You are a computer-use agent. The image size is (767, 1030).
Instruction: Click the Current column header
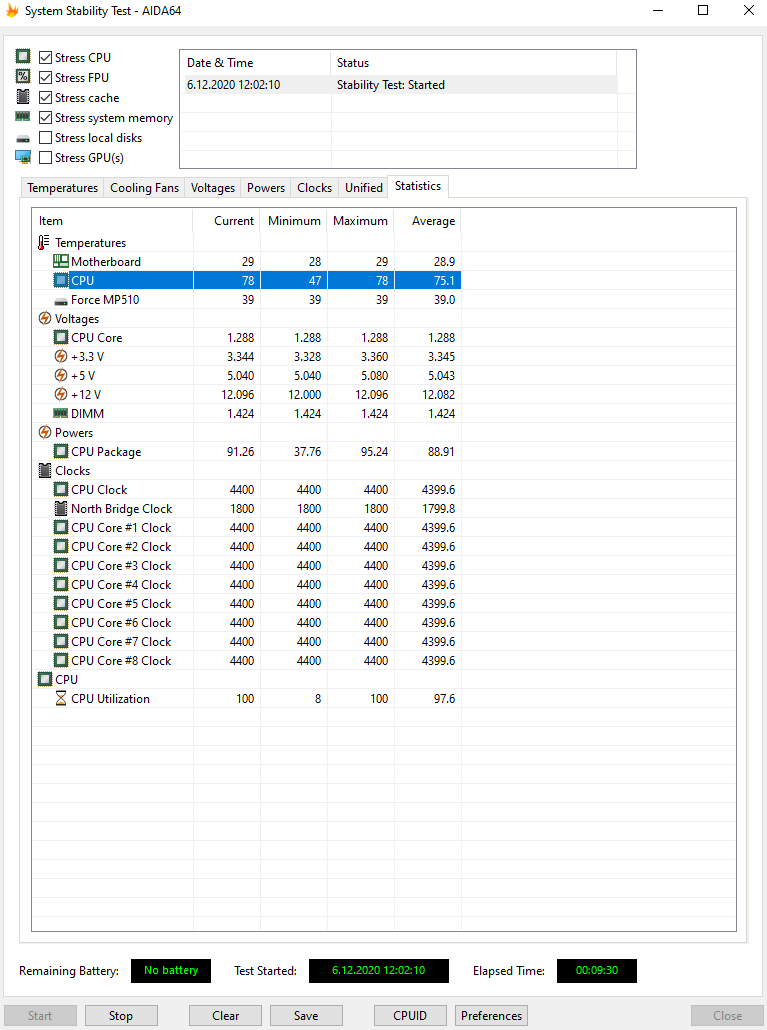[227, 221]
